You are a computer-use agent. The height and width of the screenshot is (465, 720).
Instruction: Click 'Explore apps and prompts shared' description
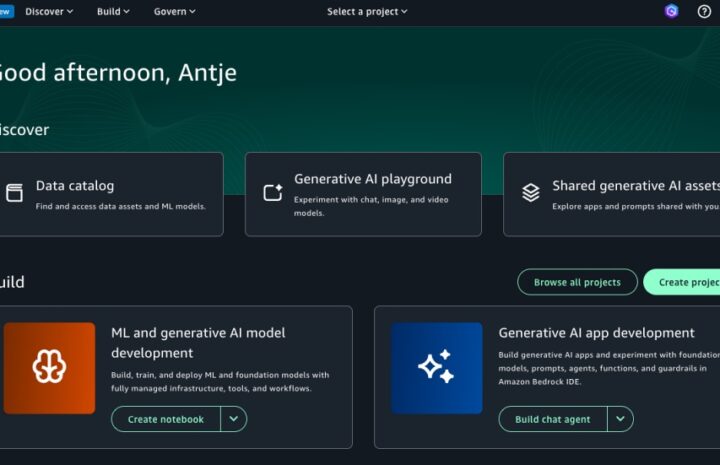pyautogui.click(x=636, y=207)
